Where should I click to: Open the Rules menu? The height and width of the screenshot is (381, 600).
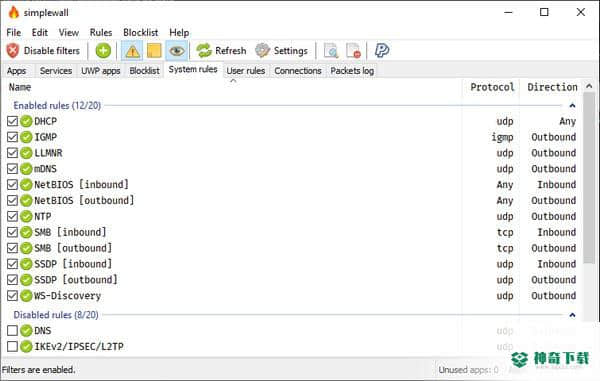click(x=101, y=33)
